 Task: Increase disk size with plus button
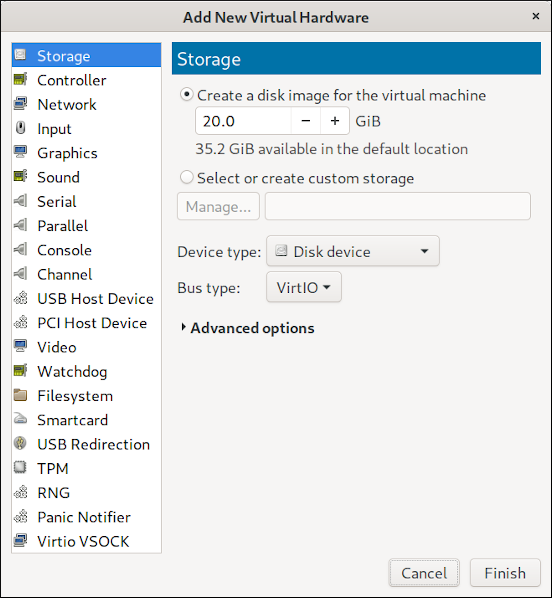coord(335,121)
